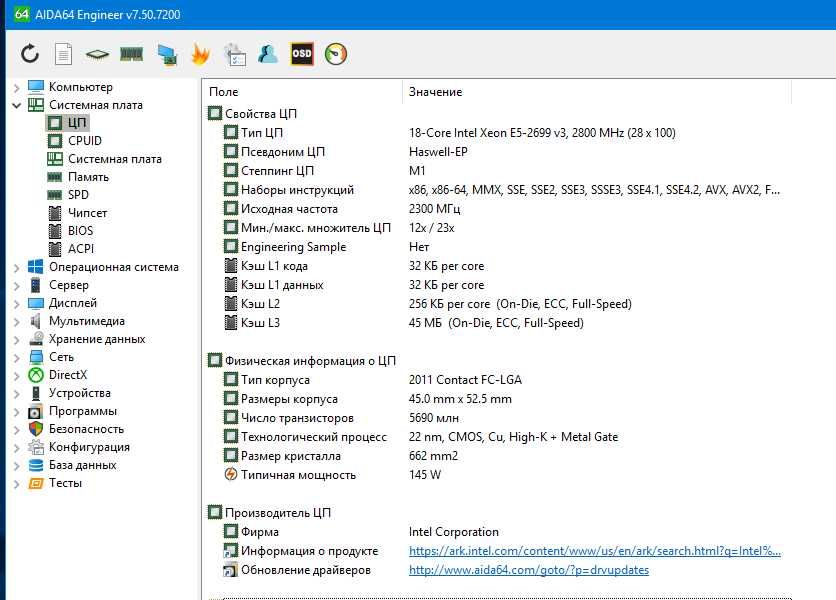The image size is (836, 600).
Task: Expand the Компьютер tree node
Action: (17, 87)
